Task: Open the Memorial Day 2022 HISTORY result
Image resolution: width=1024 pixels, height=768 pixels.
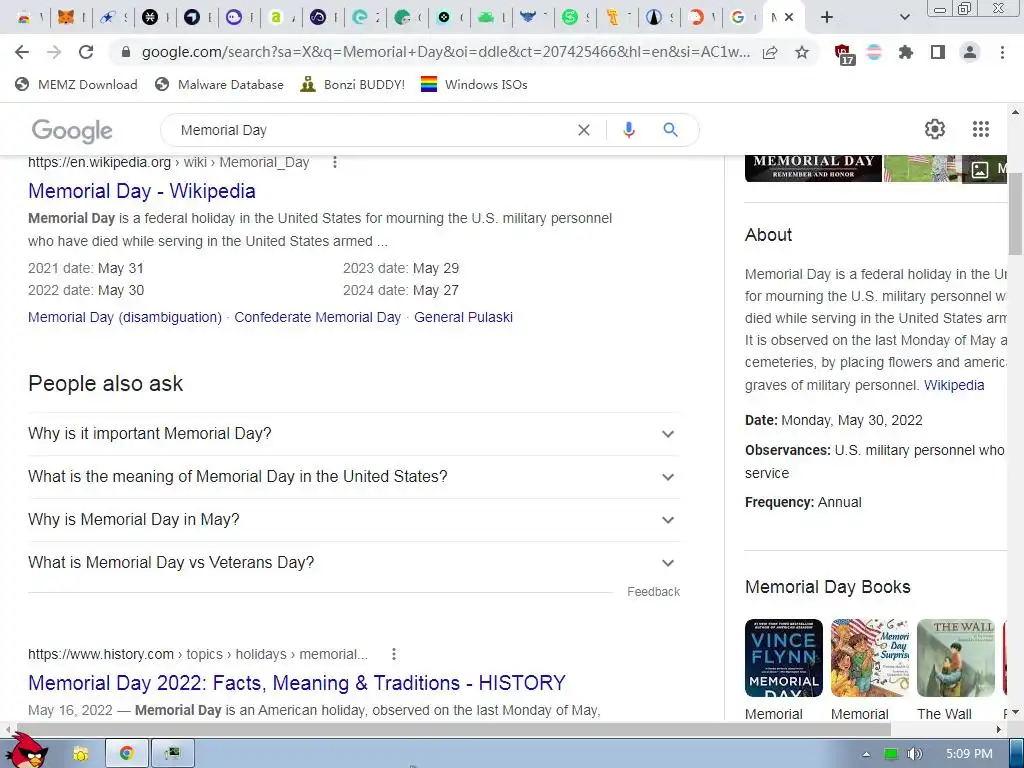Action: [x=296, y=682]
